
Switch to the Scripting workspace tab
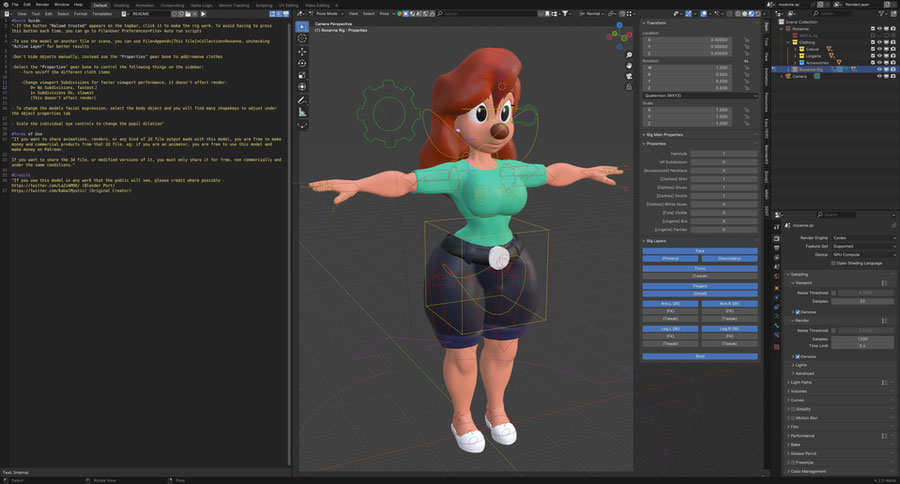click(x=263, y=5)
